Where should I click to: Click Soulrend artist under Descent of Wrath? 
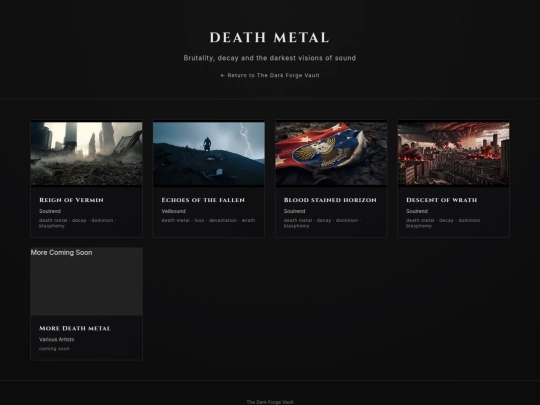point(417,211)
